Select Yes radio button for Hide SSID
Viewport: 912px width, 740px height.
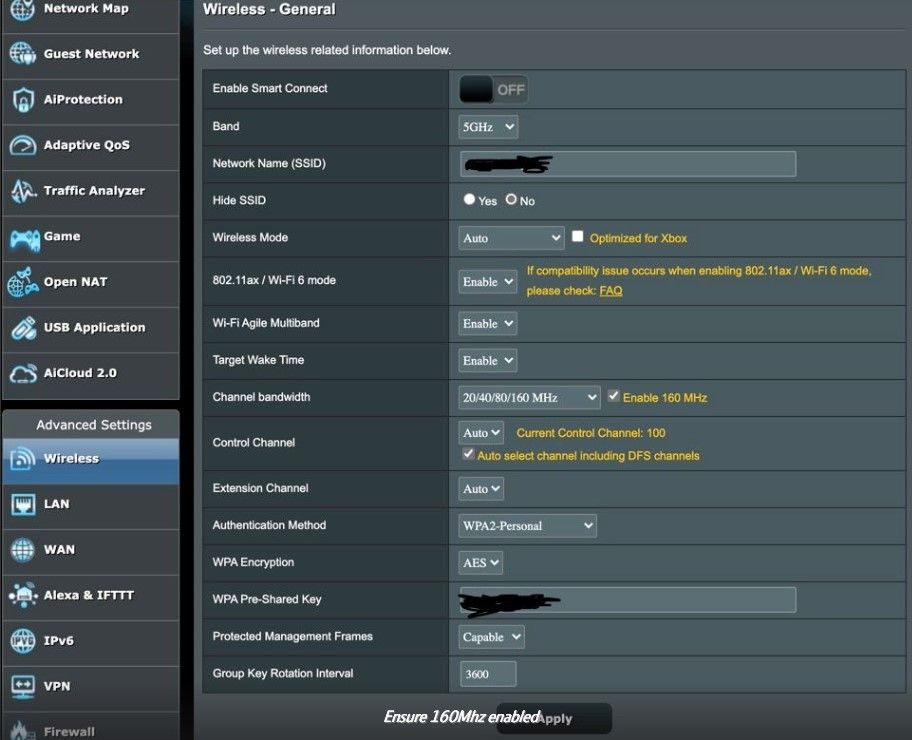pos(469,200)
